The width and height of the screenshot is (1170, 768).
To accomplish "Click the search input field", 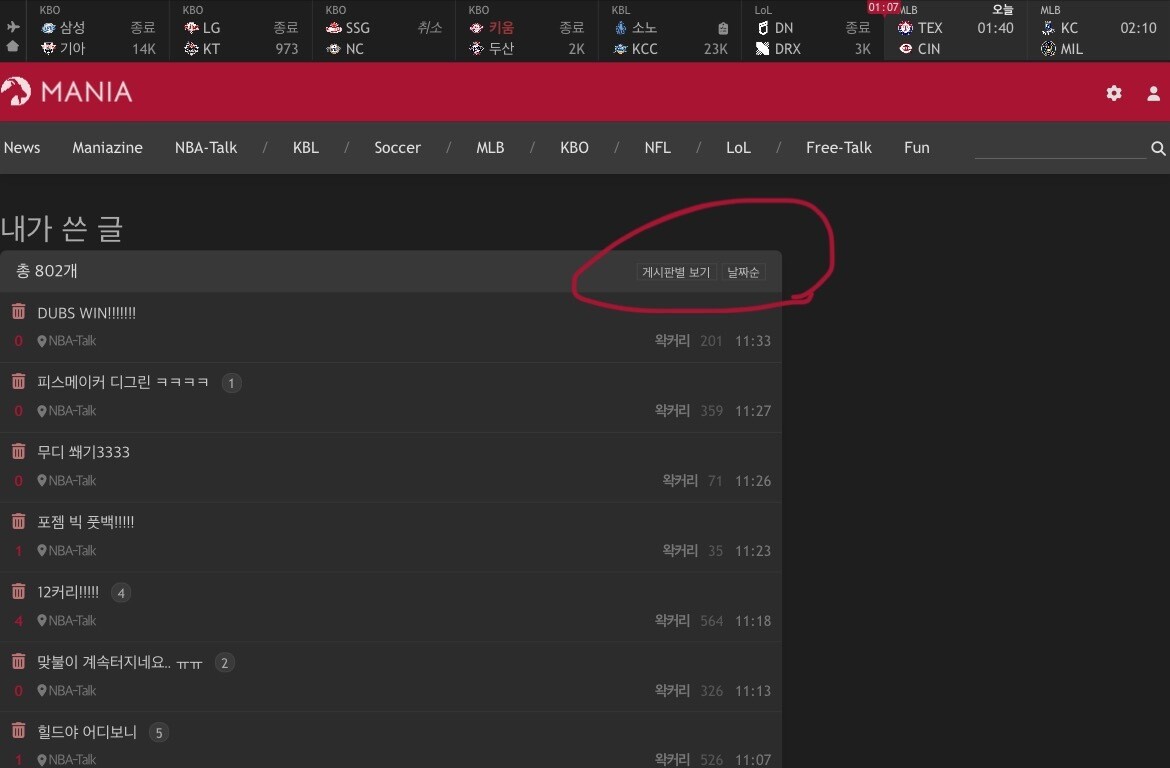I will (x=1060, y=148).
